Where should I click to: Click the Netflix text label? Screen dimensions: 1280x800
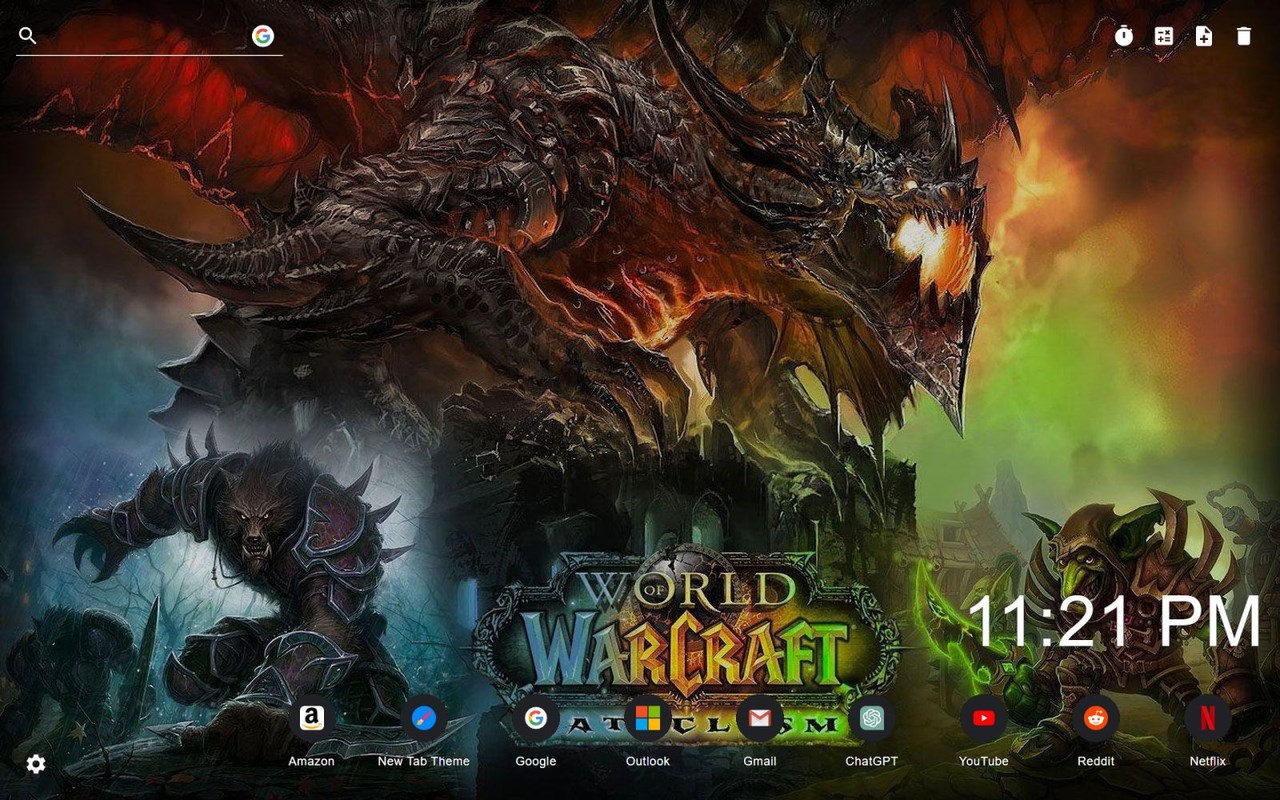pos(1208,761)
